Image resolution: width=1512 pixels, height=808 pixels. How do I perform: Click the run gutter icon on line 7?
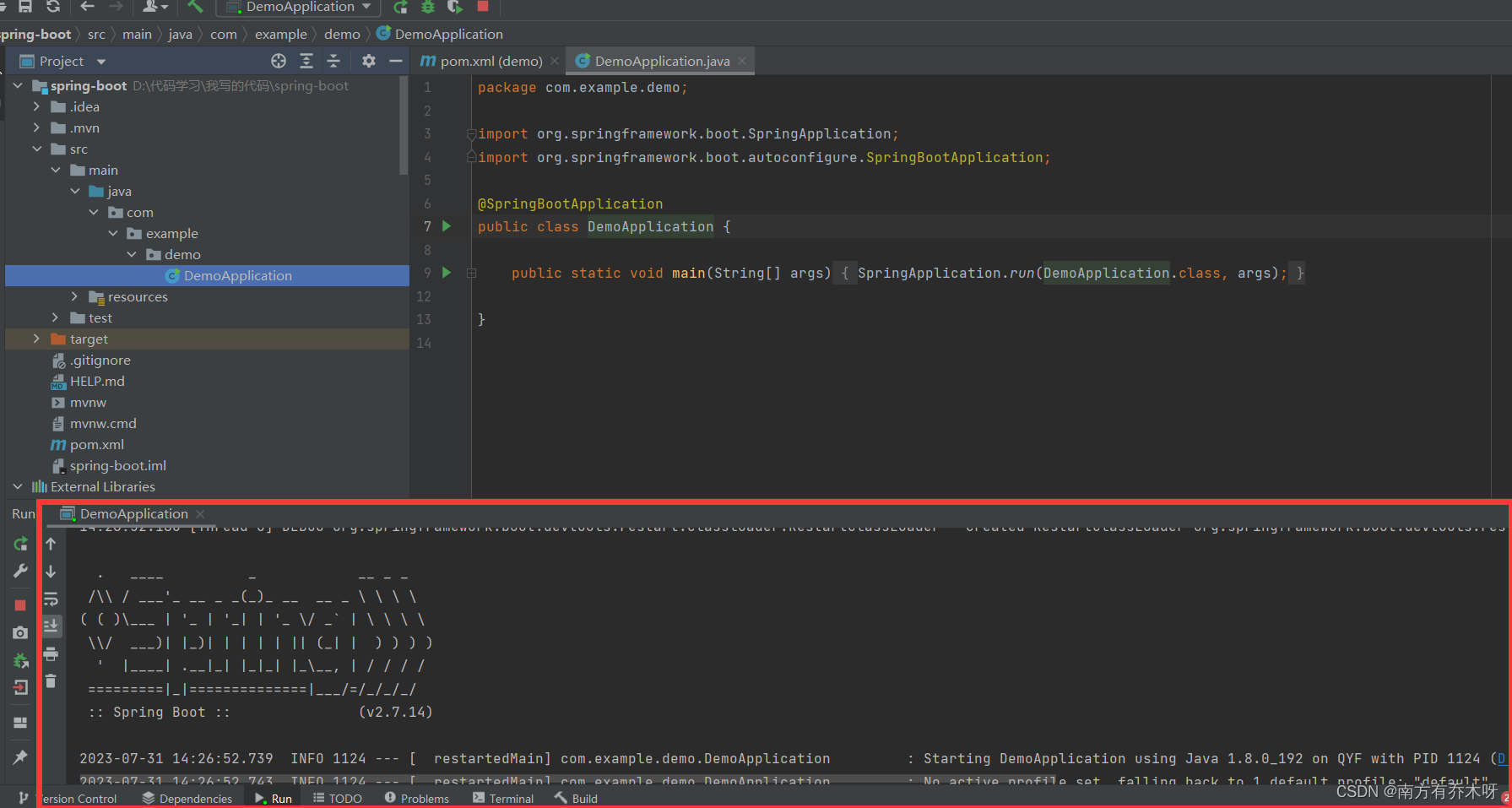click(x=447, y=226)
